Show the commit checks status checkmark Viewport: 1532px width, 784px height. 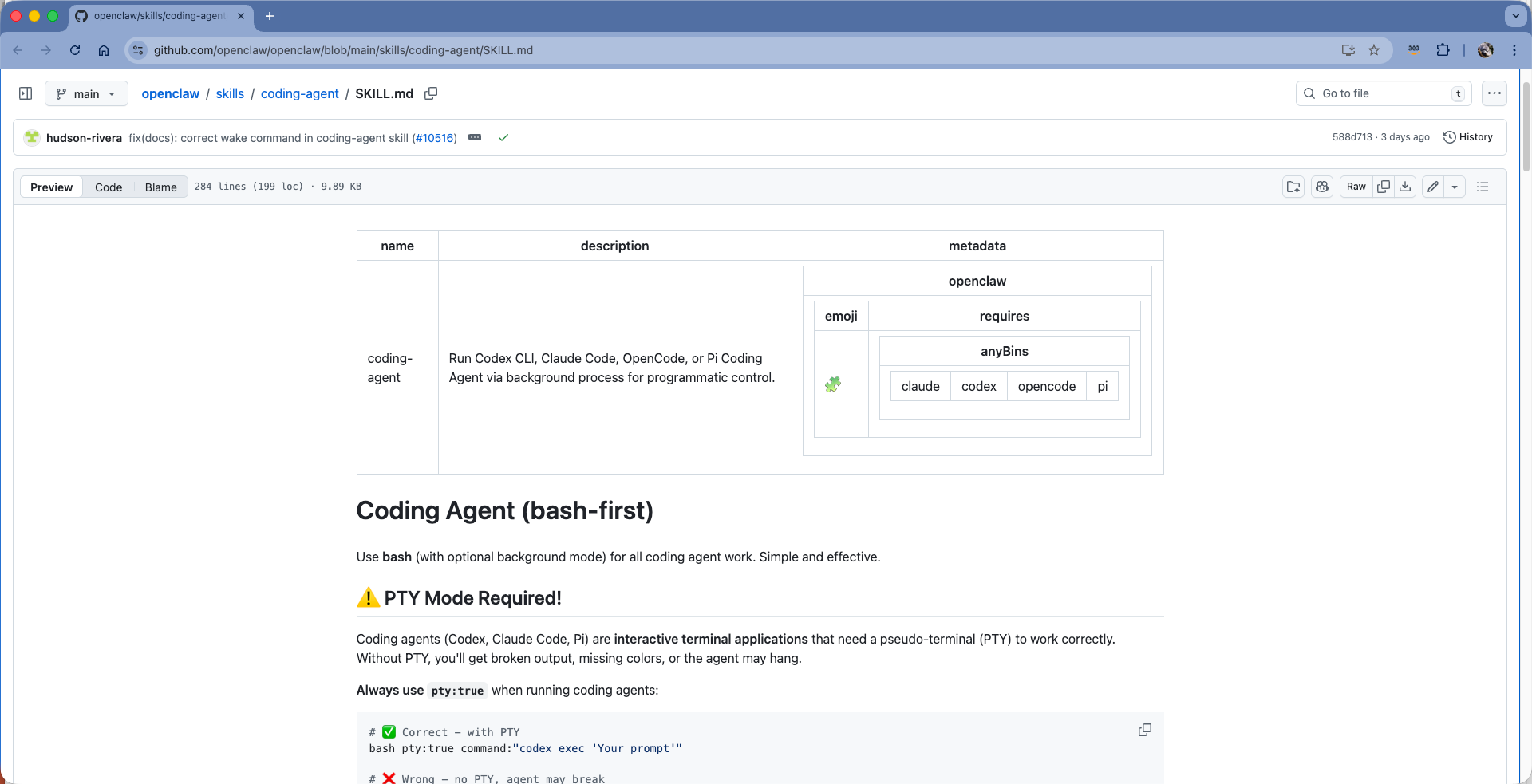(503, 137)
